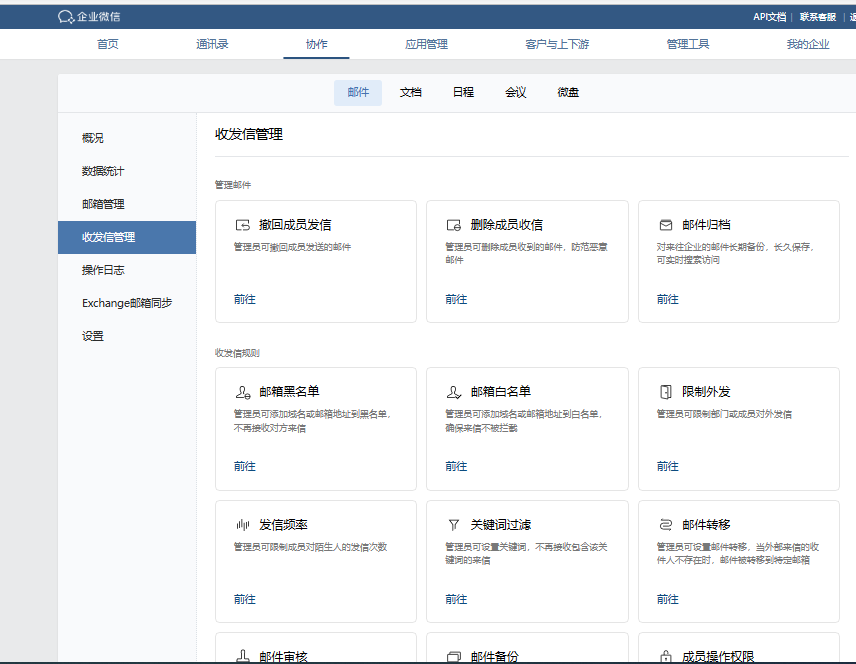The width and height of the screenshot is (856, 664).
Task: Open 联系客服 in the top bar
Action: pos(816,16)
